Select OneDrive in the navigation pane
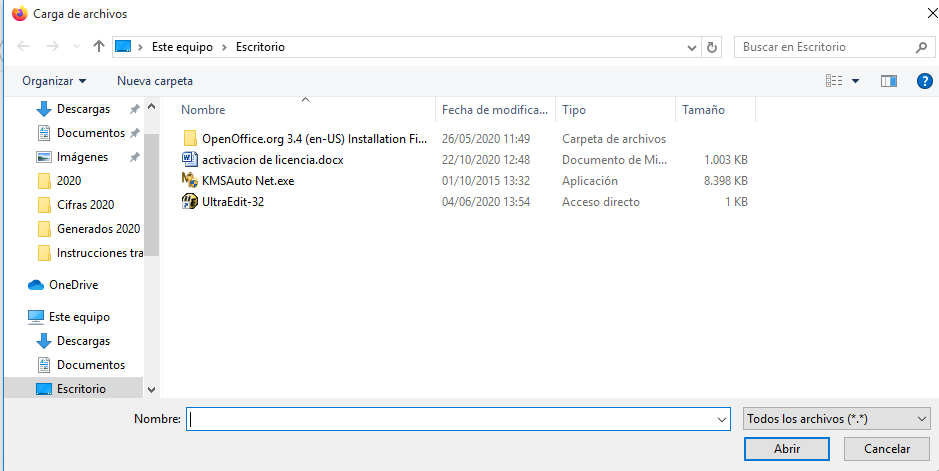 pos(73,285)
